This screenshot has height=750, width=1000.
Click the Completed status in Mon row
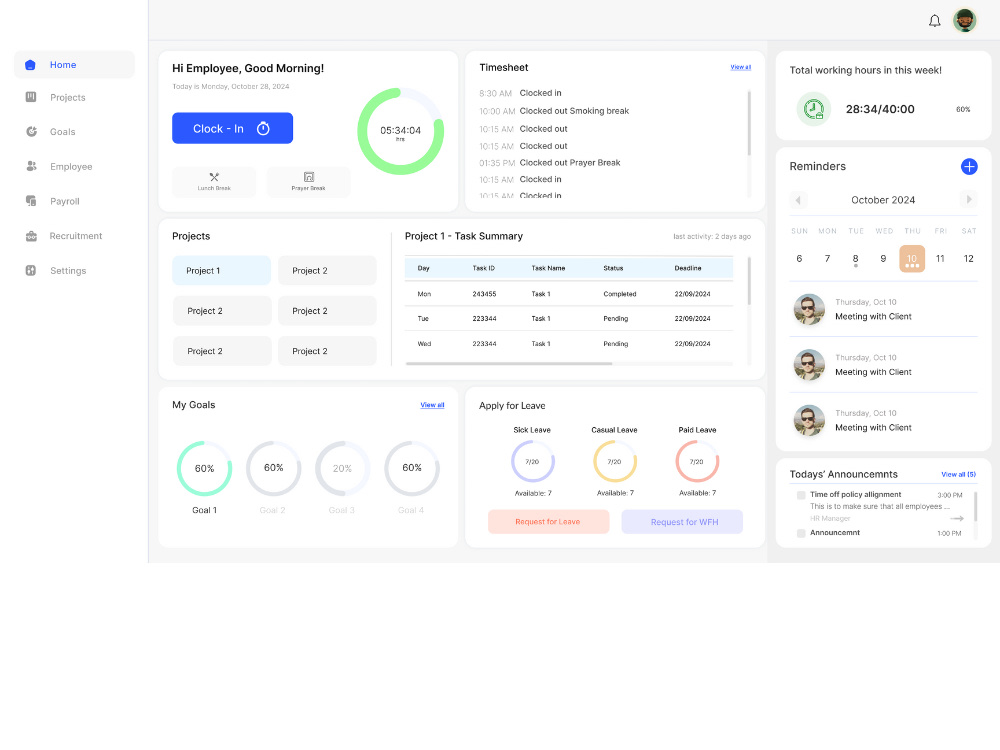coord(620,294)
